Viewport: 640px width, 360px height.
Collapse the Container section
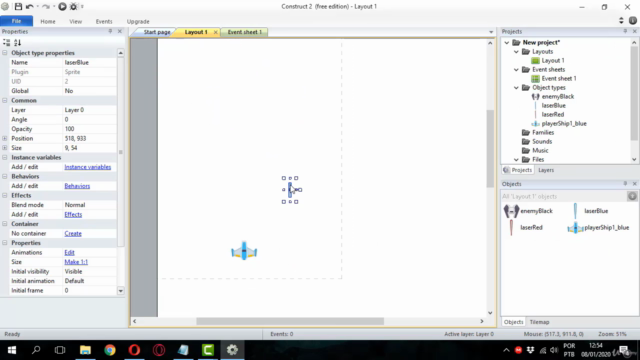point(4,224)
